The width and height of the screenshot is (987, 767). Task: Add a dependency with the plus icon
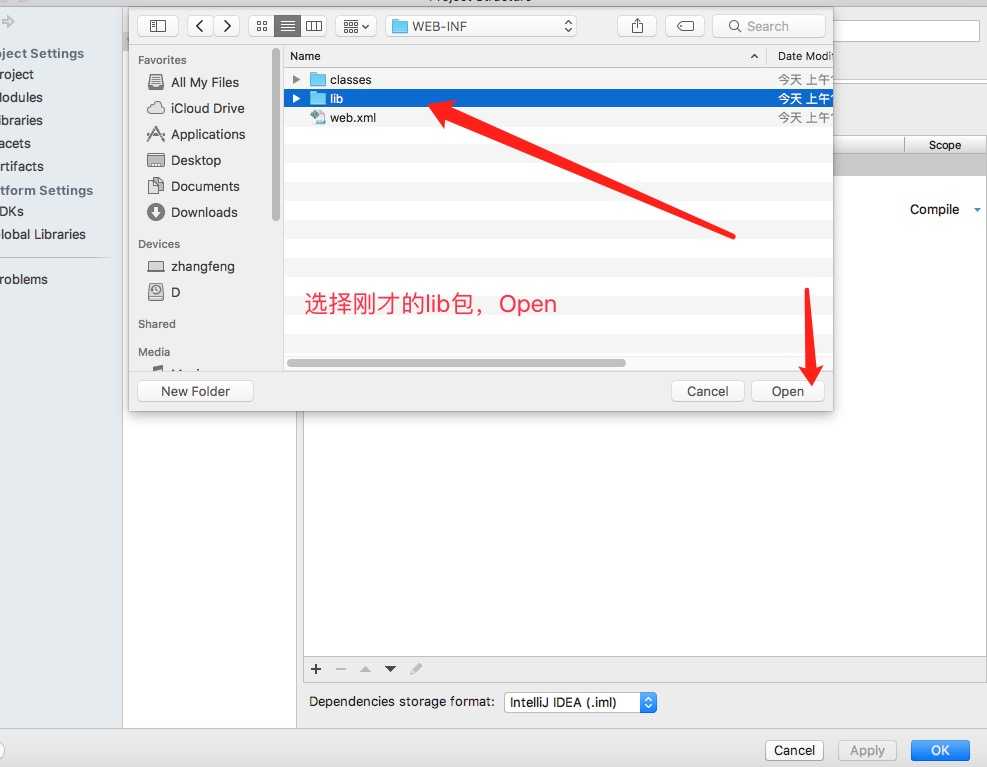pyautogui.click(x=316, y=669)
